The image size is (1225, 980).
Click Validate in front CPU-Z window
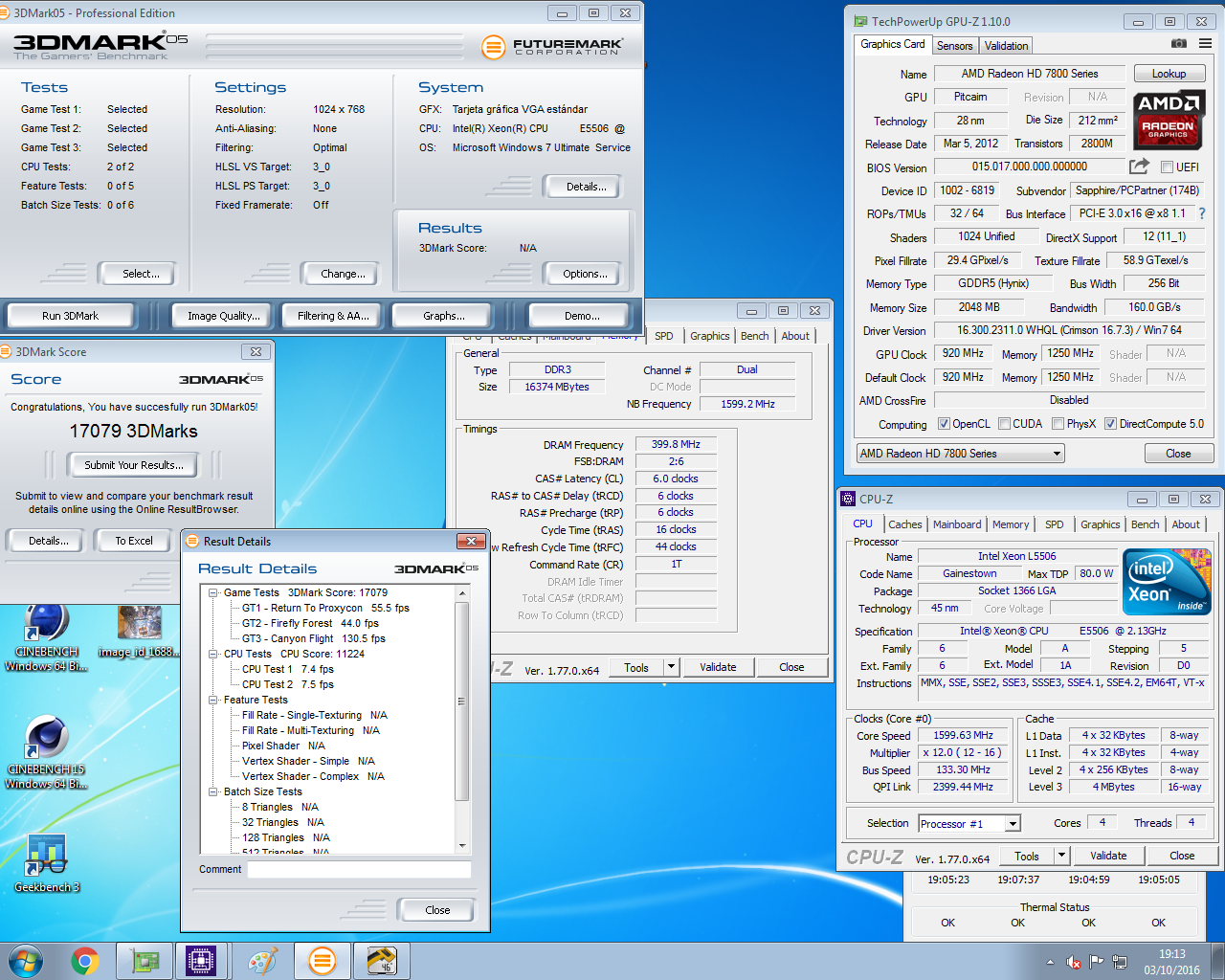point(1108,856)
